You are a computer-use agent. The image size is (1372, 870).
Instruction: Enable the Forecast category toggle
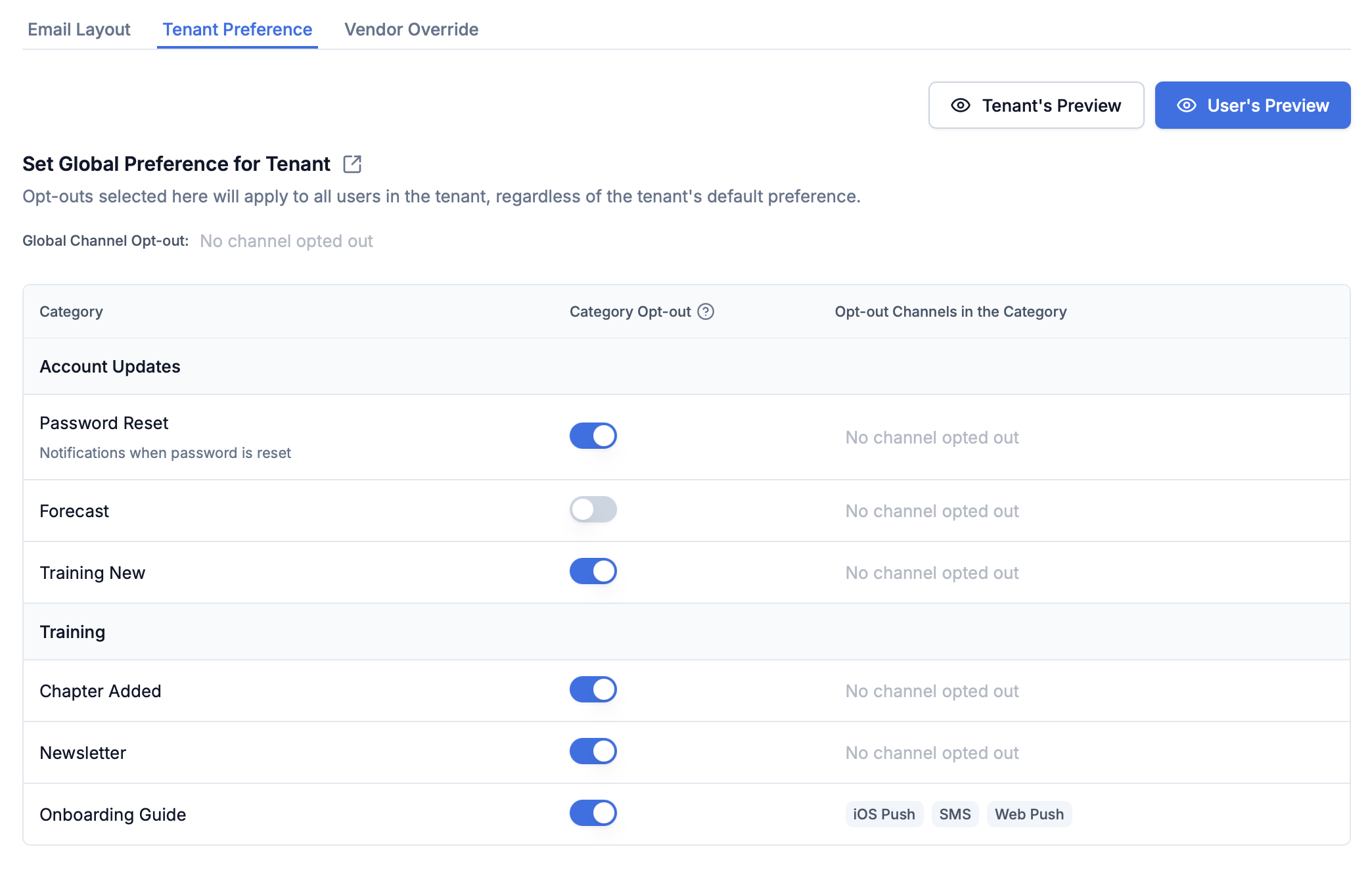[593, 509]
